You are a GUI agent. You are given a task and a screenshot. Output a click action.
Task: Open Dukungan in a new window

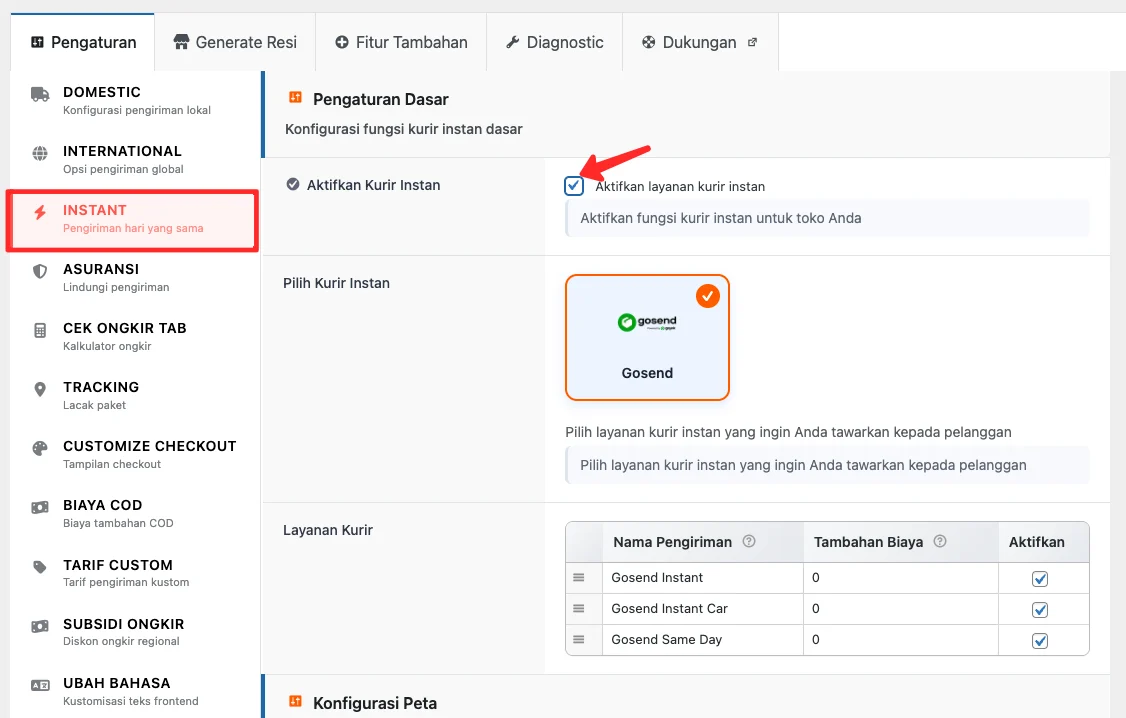[700, 42]
